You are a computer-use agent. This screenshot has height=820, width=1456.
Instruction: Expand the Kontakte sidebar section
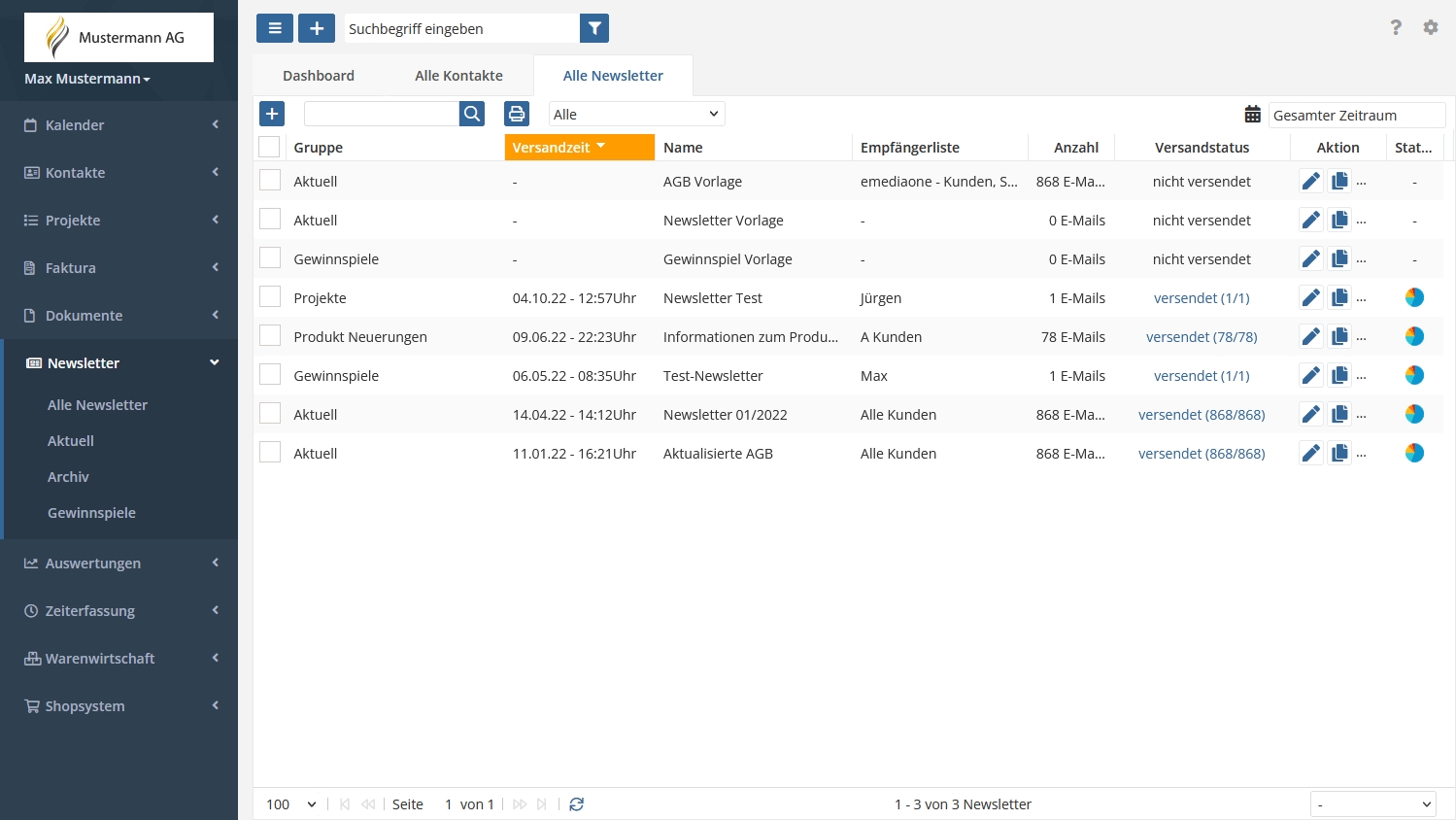point(119,172)
